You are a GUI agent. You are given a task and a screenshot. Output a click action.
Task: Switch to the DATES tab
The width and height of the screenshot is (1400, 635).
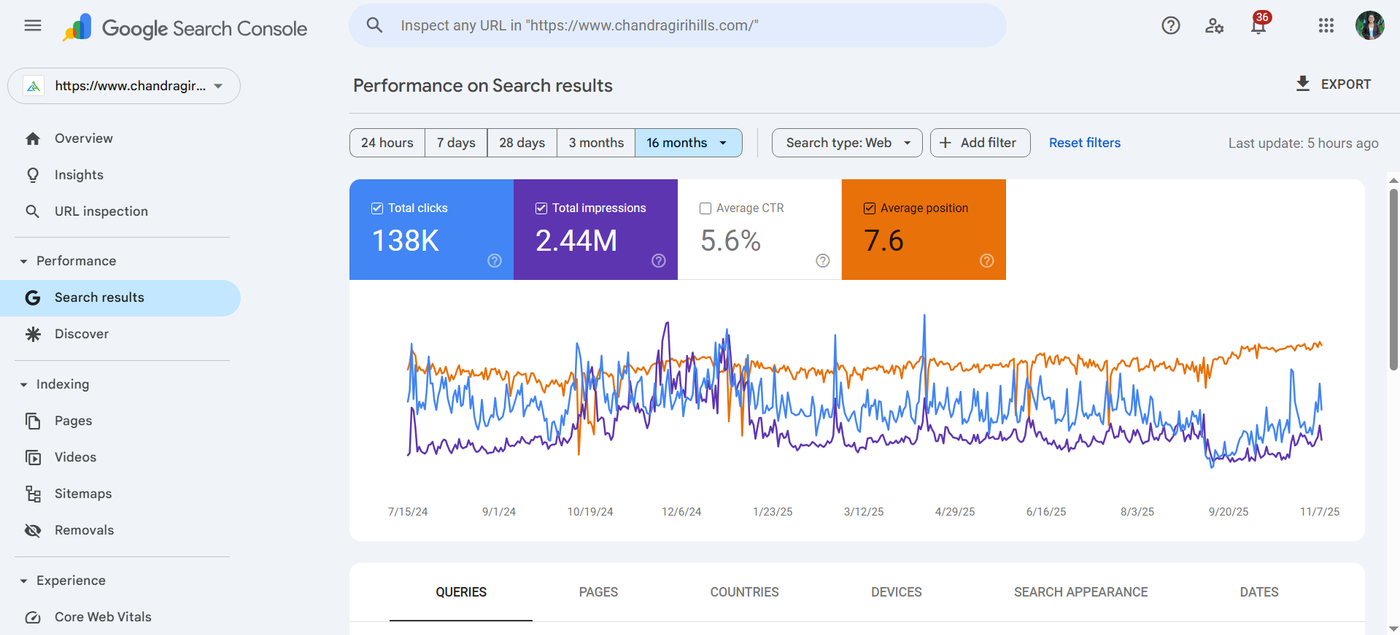[1259, 592]
